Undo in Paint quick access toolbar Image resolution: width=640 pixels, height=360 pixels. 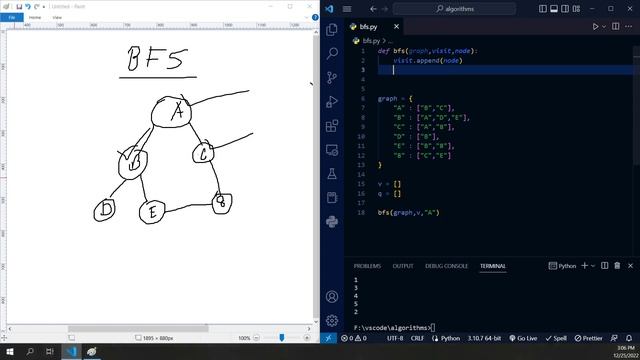[28, 7]
